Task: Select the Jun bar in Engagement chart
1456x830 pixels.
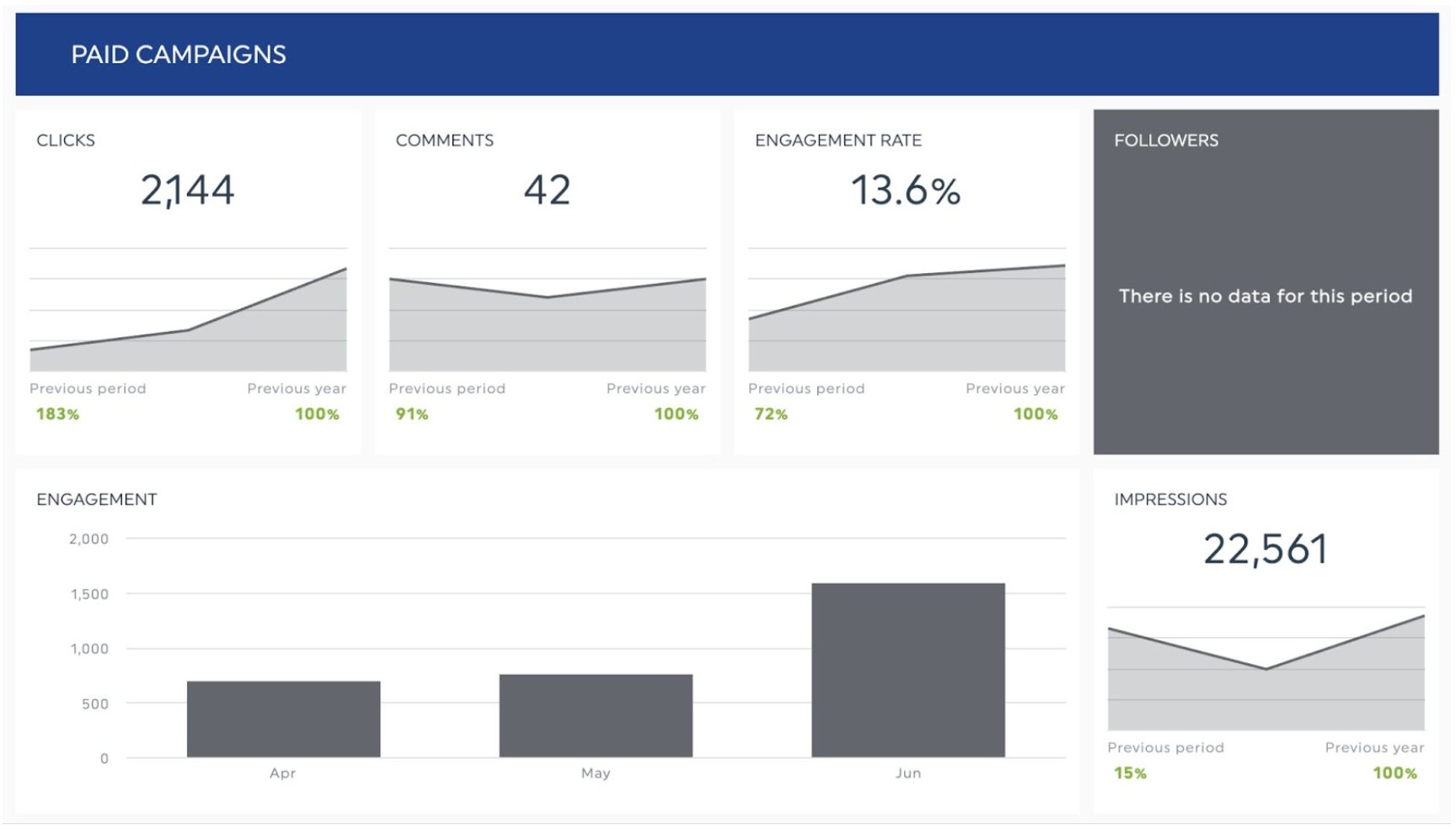Action: pos(907,670)
